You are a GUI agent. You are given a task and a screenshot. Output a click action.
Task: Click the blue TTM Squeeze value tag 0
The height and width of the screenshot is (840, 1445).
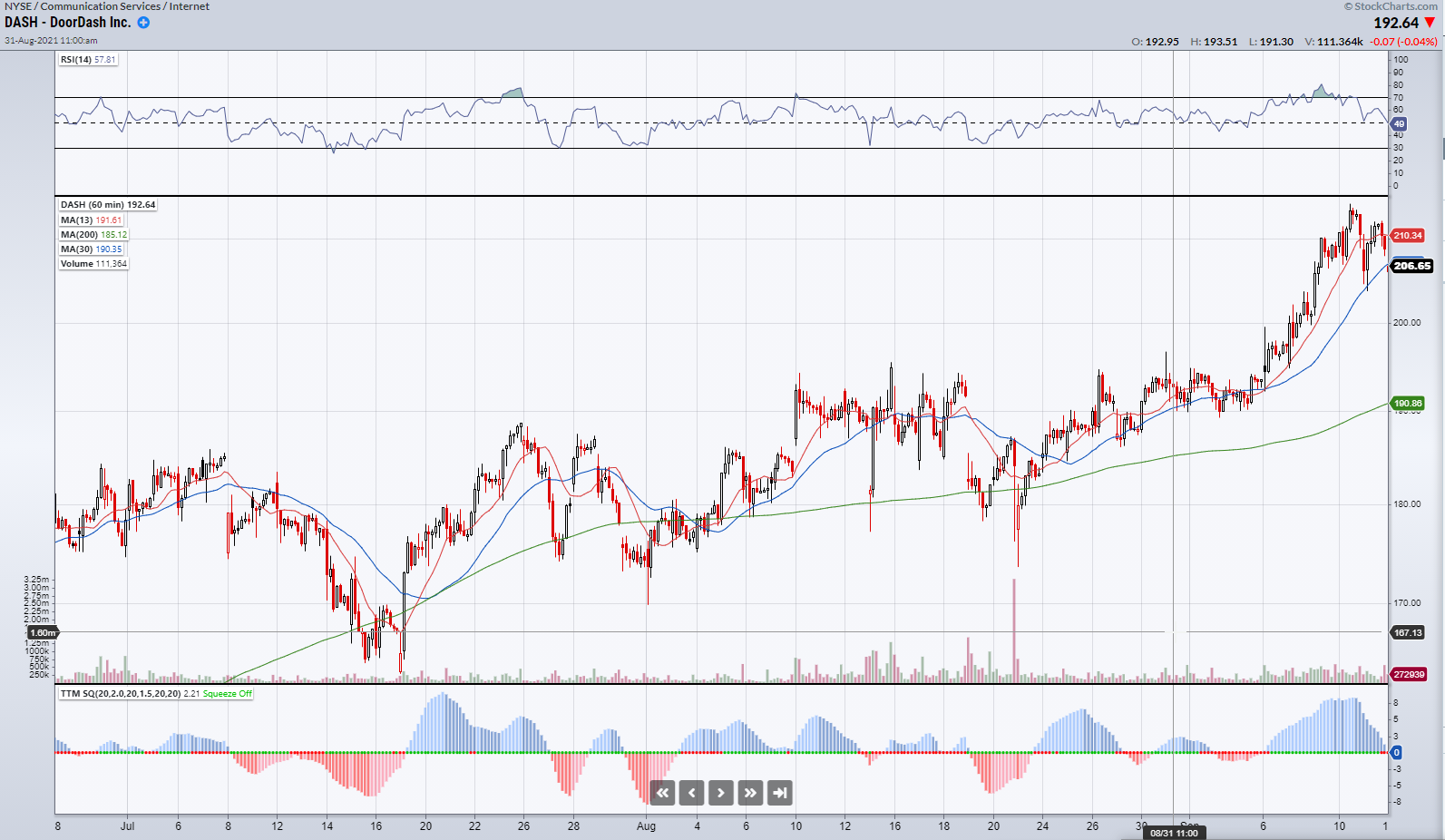tap(1396, 753)
